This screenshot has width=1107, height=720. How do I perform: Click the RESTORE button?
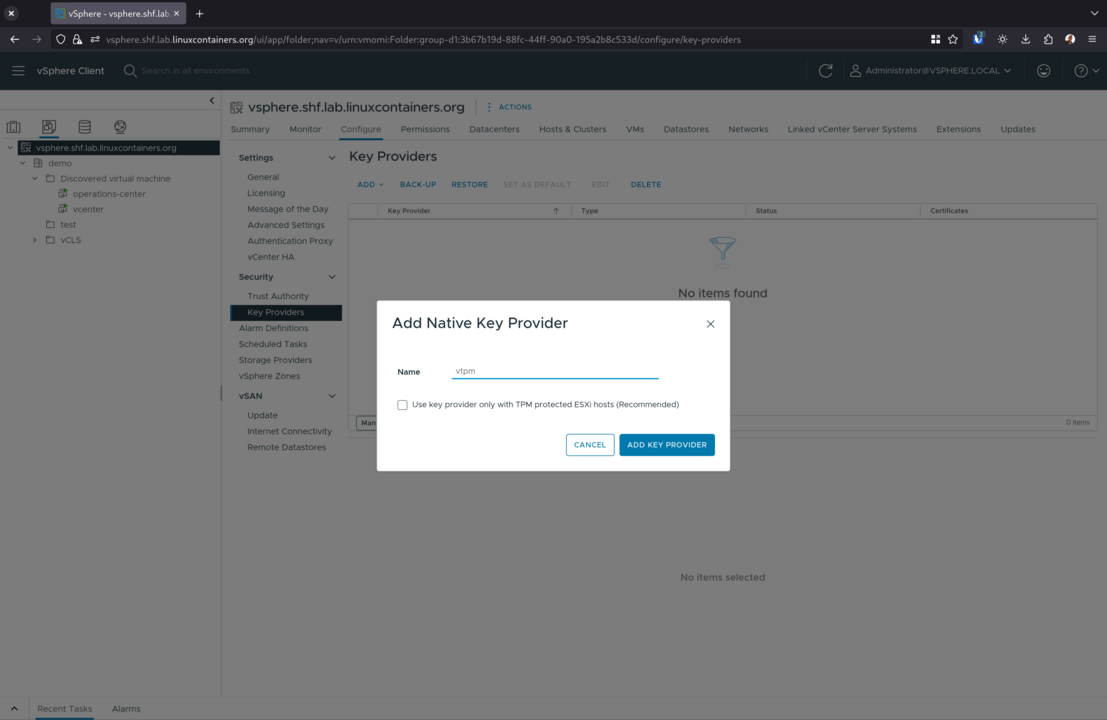click(469, 185)
